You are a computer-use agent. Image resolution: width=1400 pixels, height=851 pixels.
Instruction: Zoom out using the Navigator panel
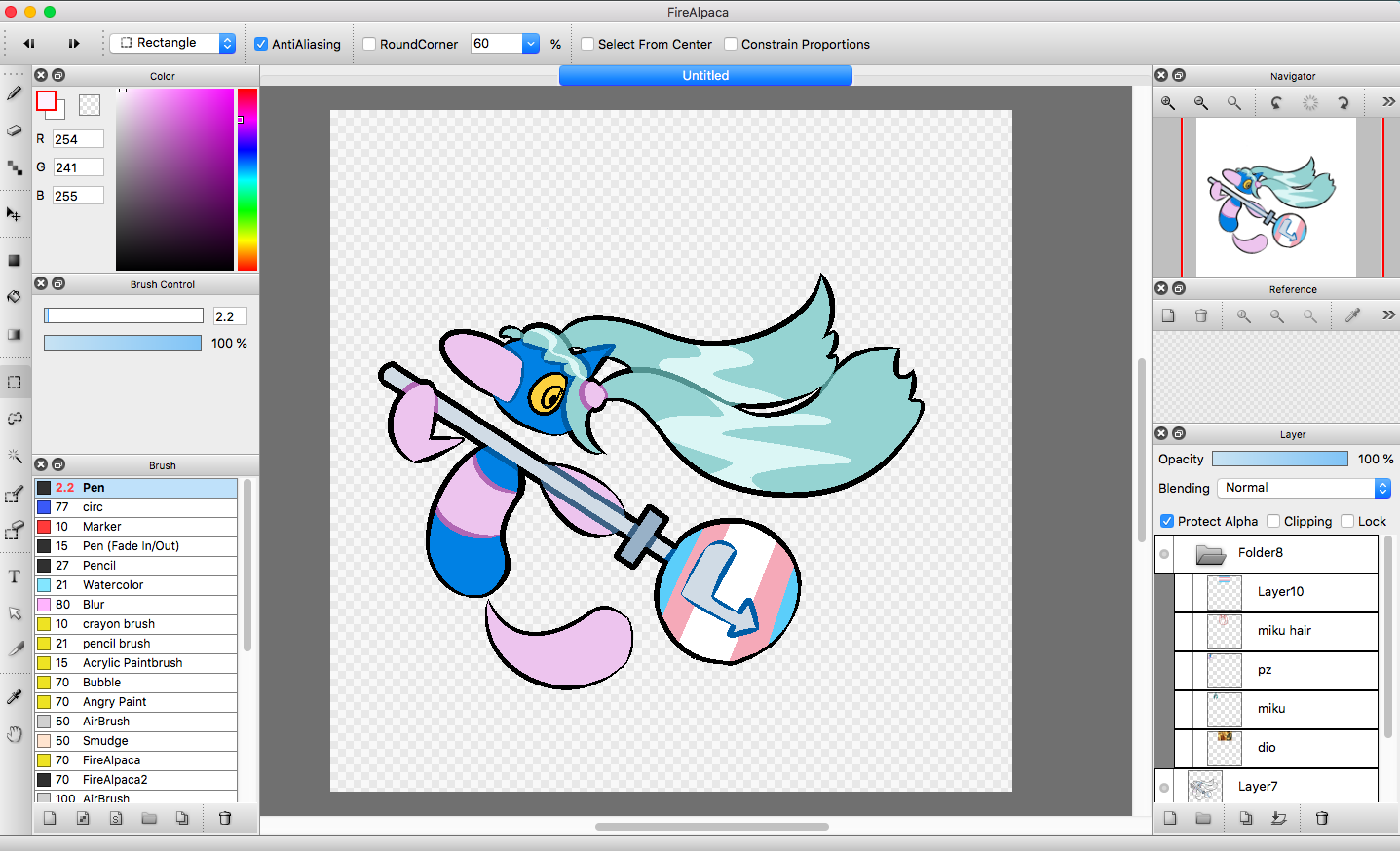pos(1201,102)
